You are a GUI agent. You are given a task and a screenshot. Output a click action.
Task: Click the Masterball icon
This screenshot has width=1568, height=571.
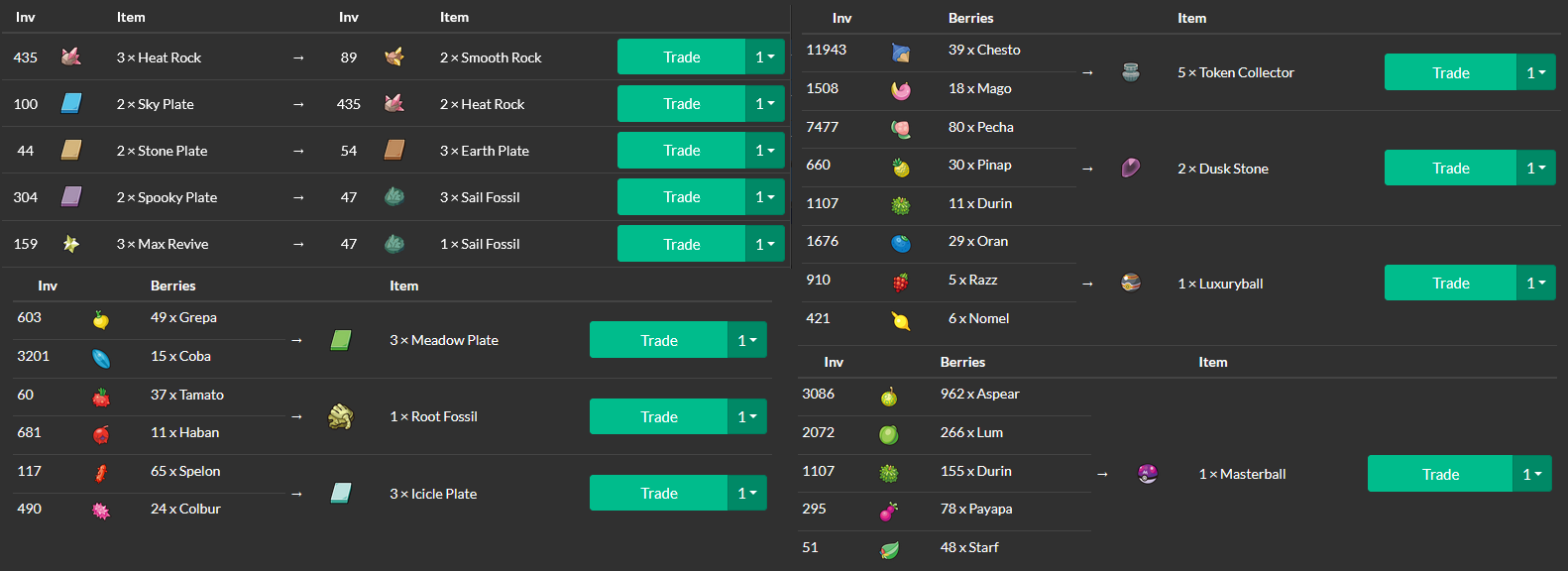click(x=1148, y=474)
